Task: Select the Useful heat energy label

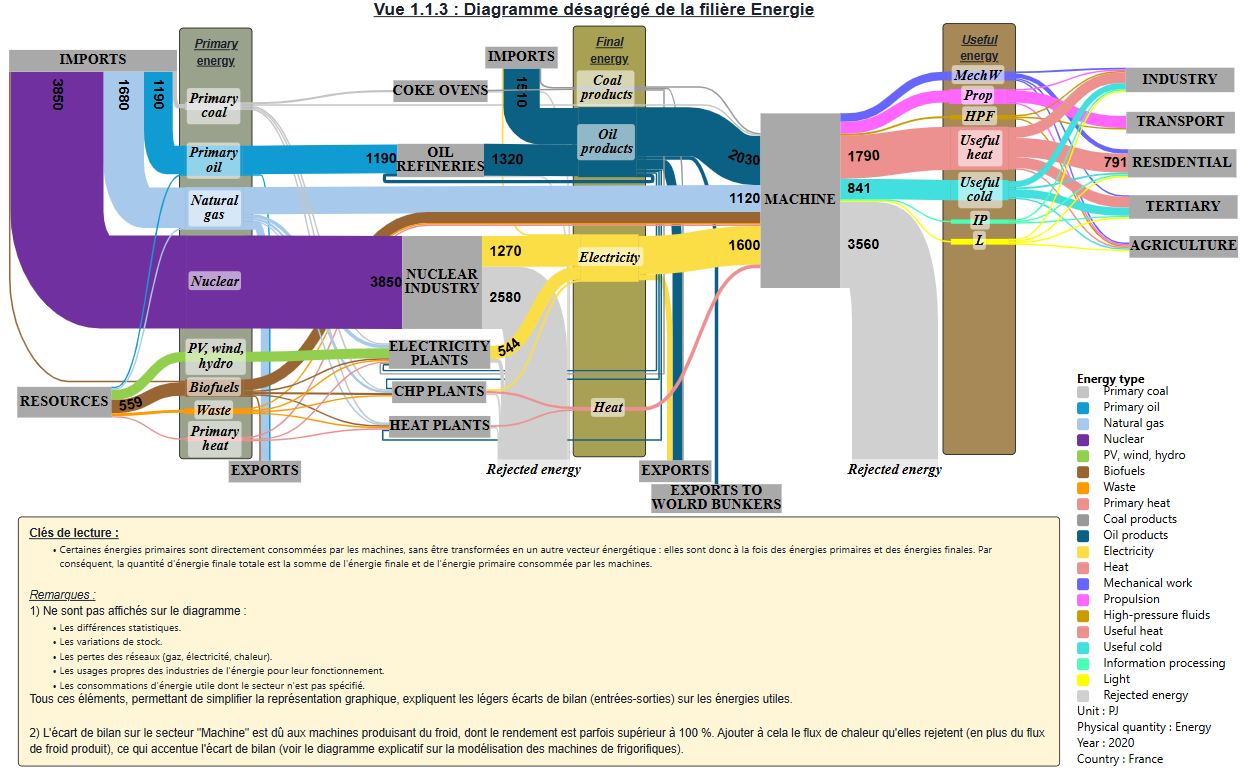Action: (x=980, y=148)
